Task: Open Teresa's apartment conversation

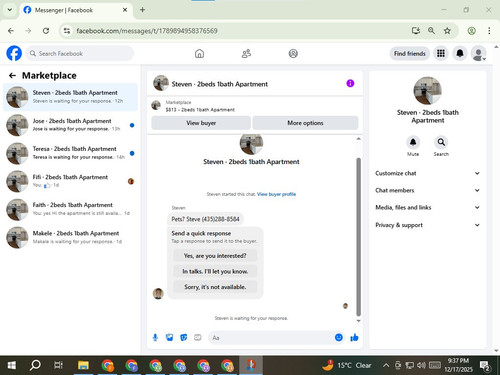Action: 70,153
